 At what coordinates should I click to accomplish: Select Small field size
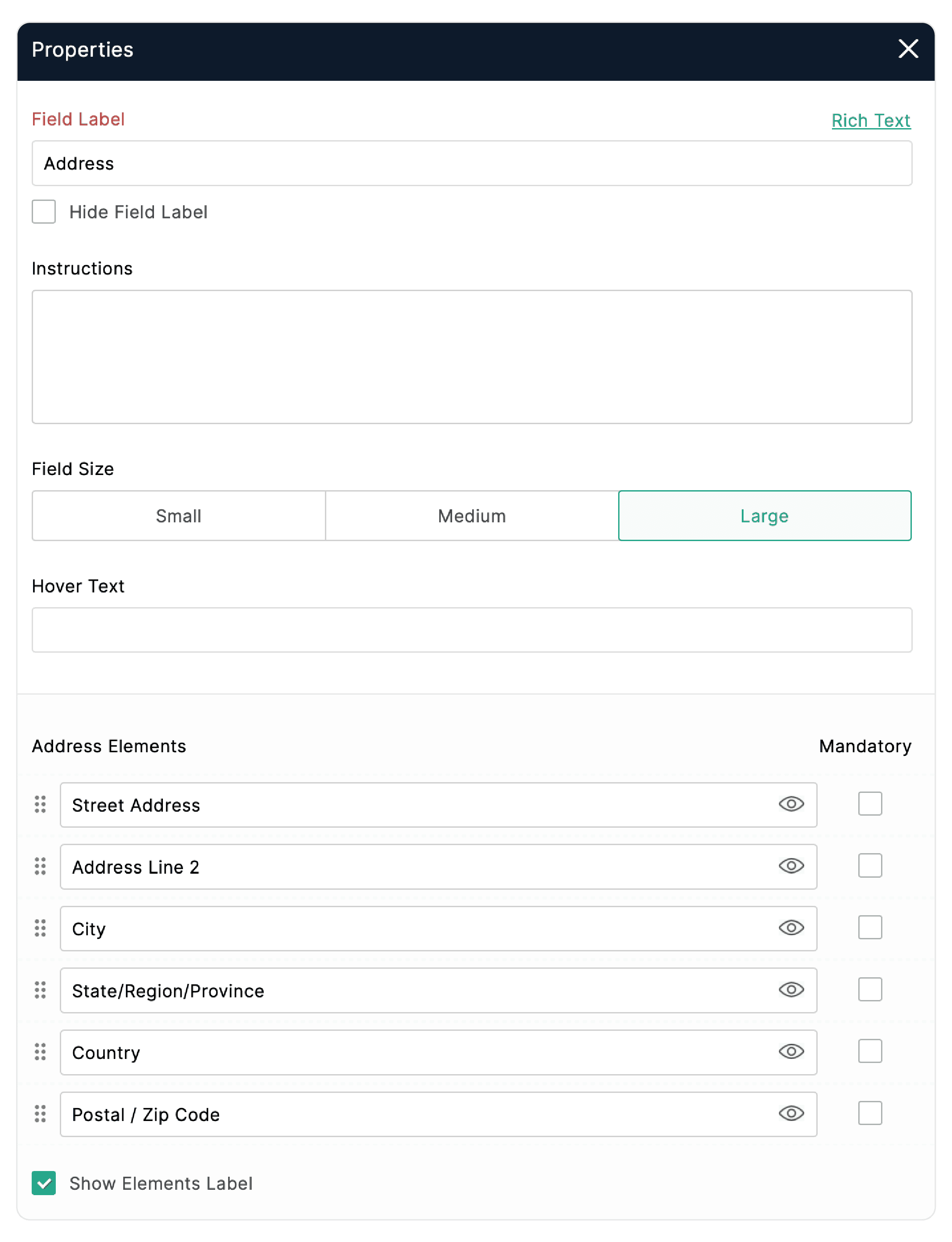tap(179, 516)
